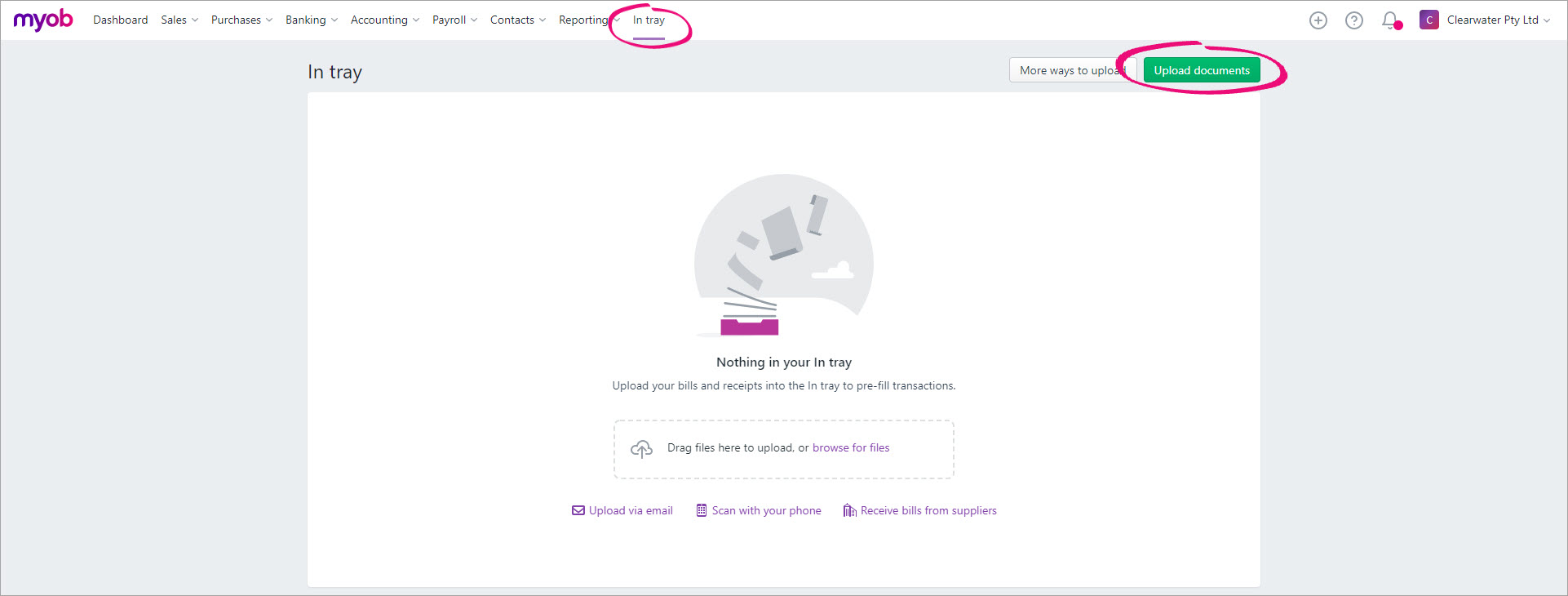Viewport: 1568px width, 596px height.
Task: Click the plus circle create icon
Action: click(x=1318, y=20)
